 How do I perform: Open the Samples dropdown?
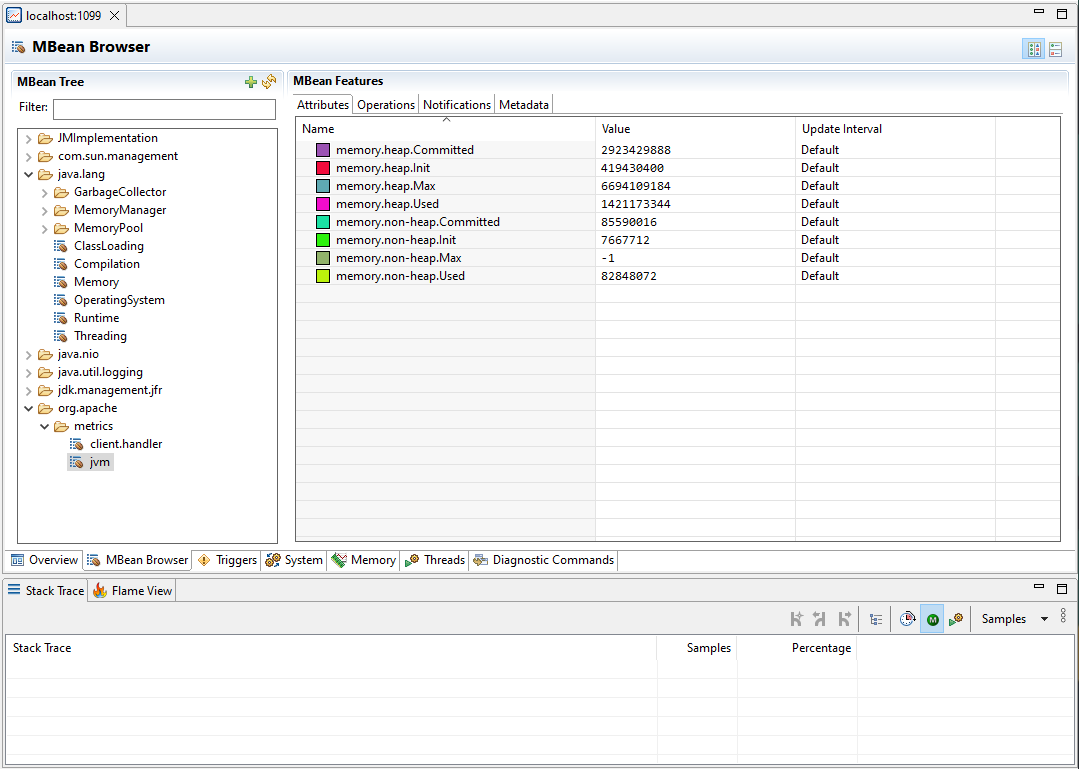(1013, 618)
